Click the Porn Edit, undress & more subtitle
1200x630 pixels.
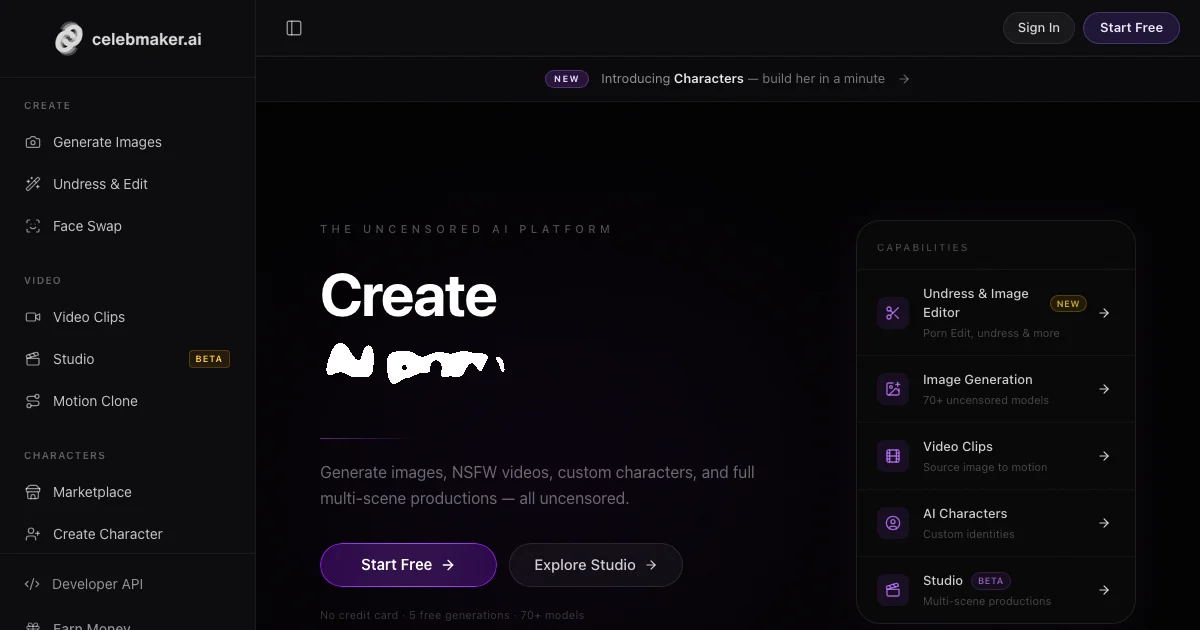[x=991, y=333]
